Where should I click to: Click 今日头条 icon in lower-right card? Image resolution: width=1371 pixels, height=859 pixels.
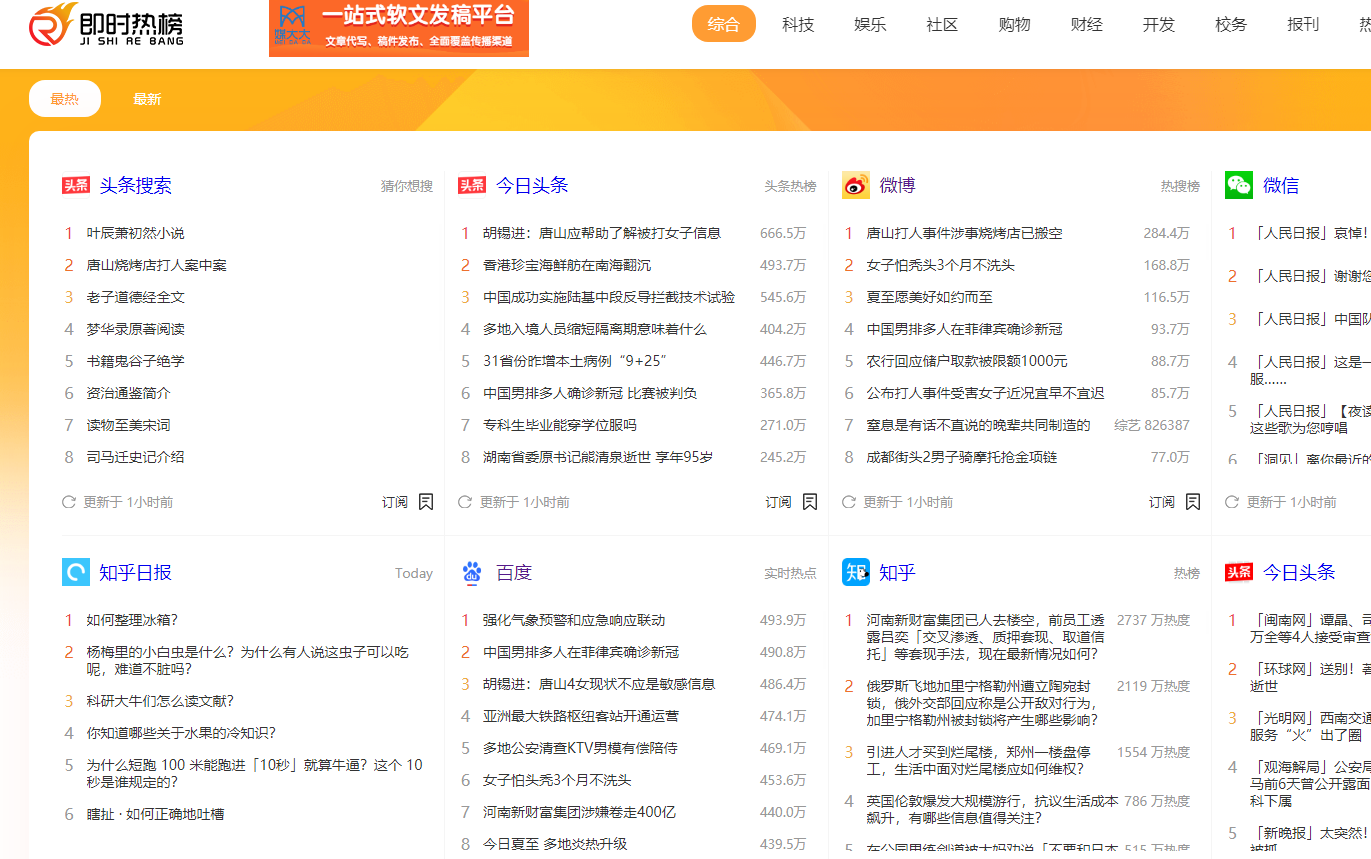(1239, 572)
